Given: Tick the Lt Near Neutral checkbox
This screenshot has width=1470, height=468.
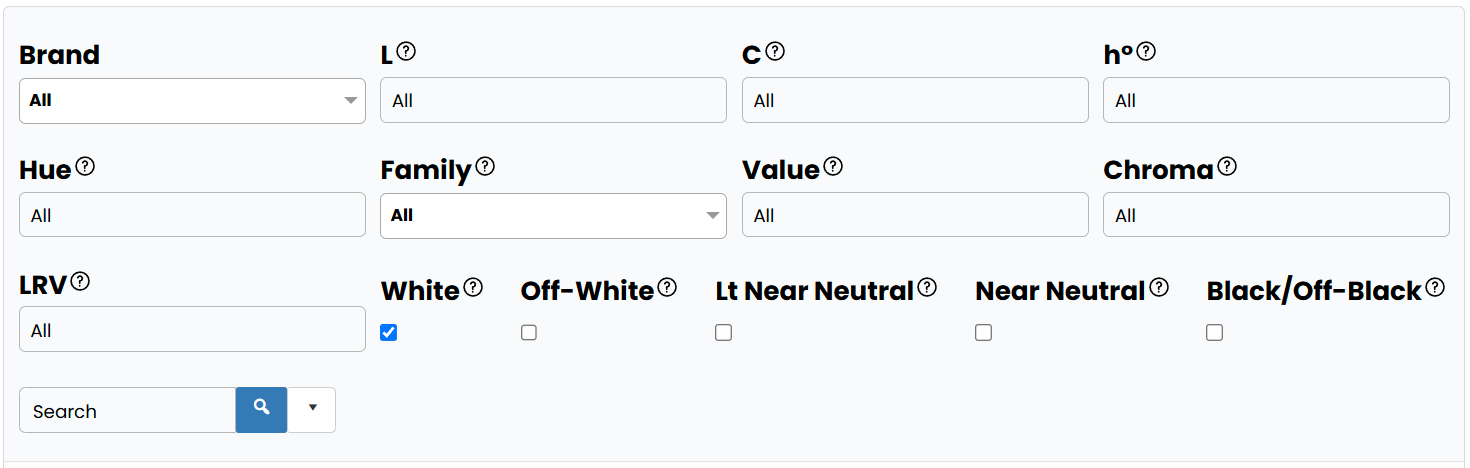Looking at the screenshot, I should tap(724, 333).
